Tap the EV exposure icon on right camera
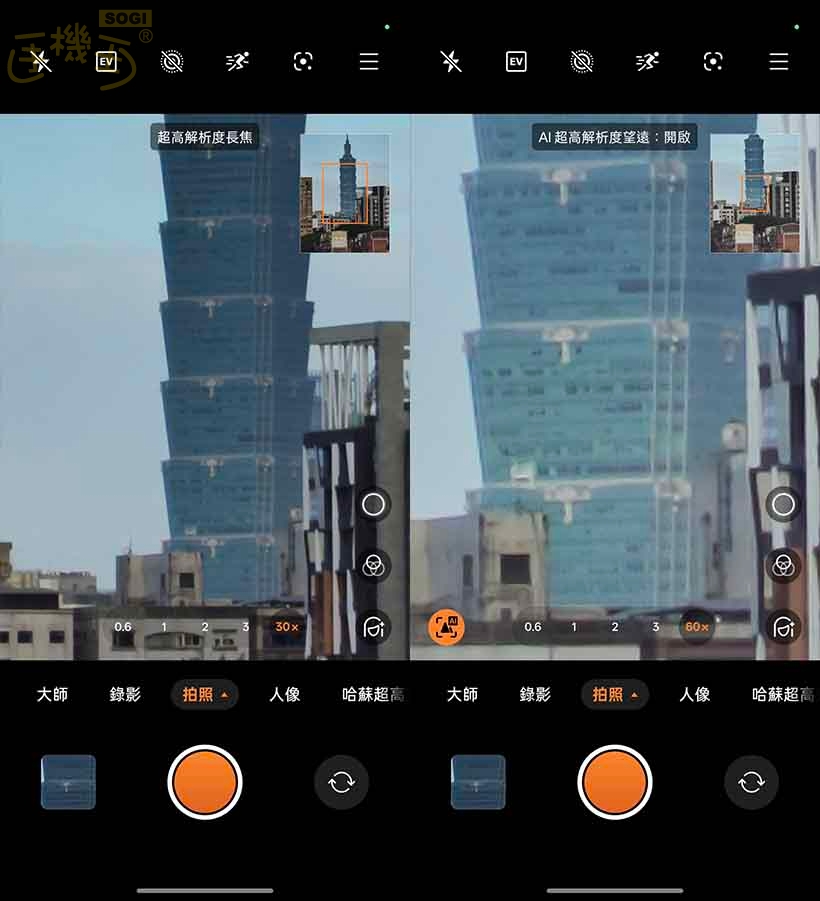The width and height of the screenshot is (820, 901). [x=516, y=62]
